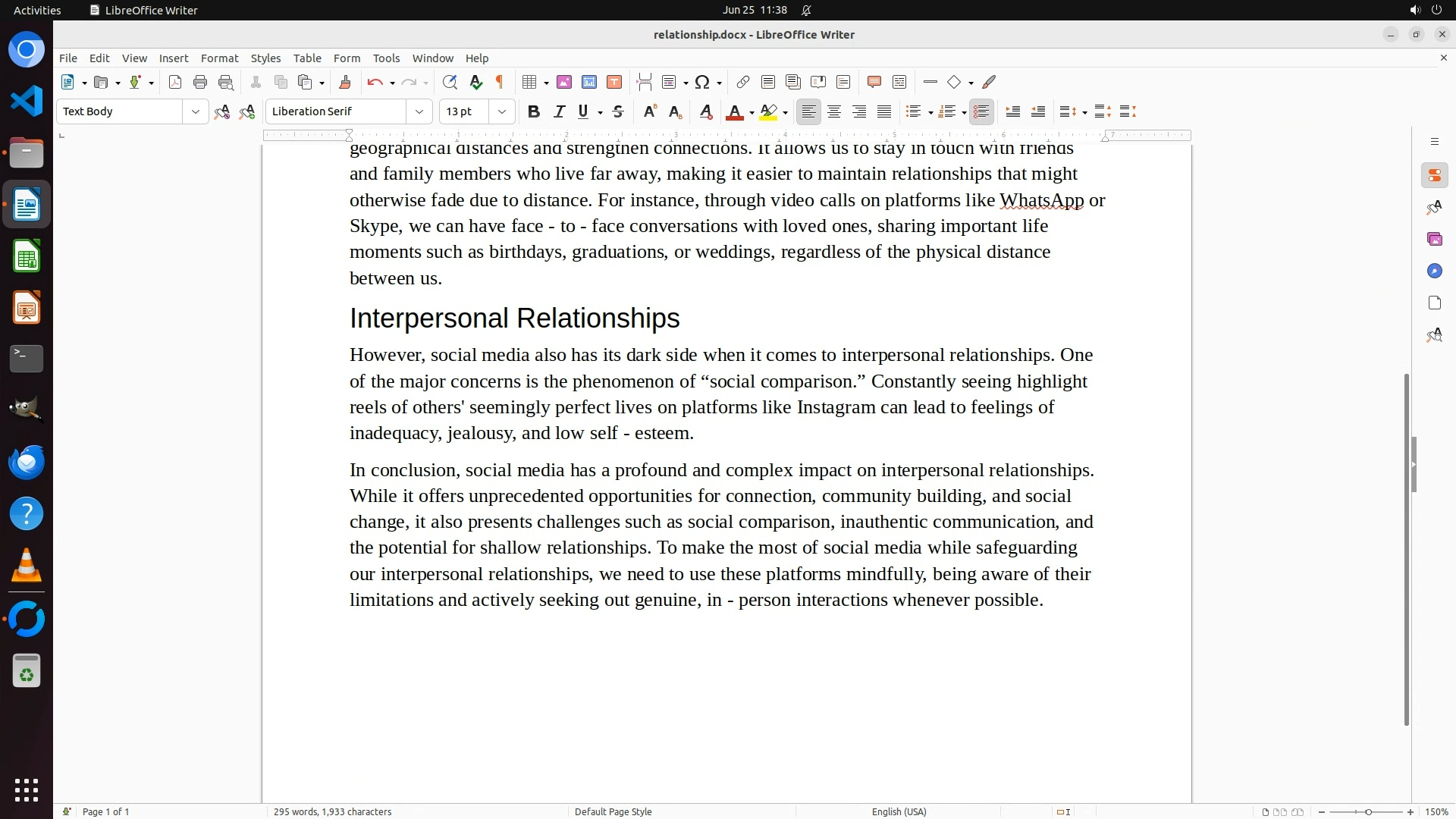This screenshot has height=819, width=1456.
Task: Expand the font size dropdown
Action: pos(502,112)
